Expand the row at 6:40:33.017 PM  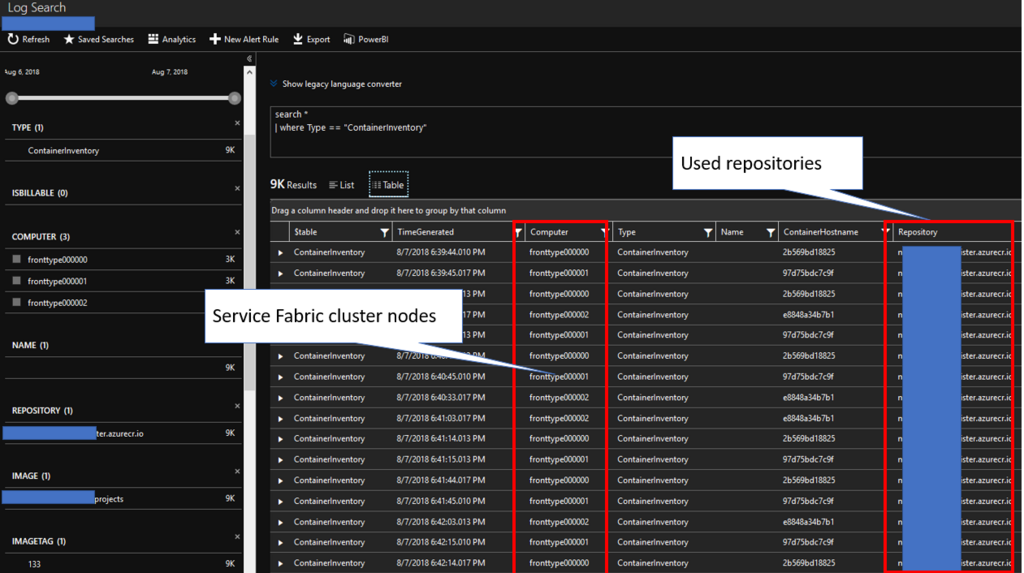[x=280, y=398]
